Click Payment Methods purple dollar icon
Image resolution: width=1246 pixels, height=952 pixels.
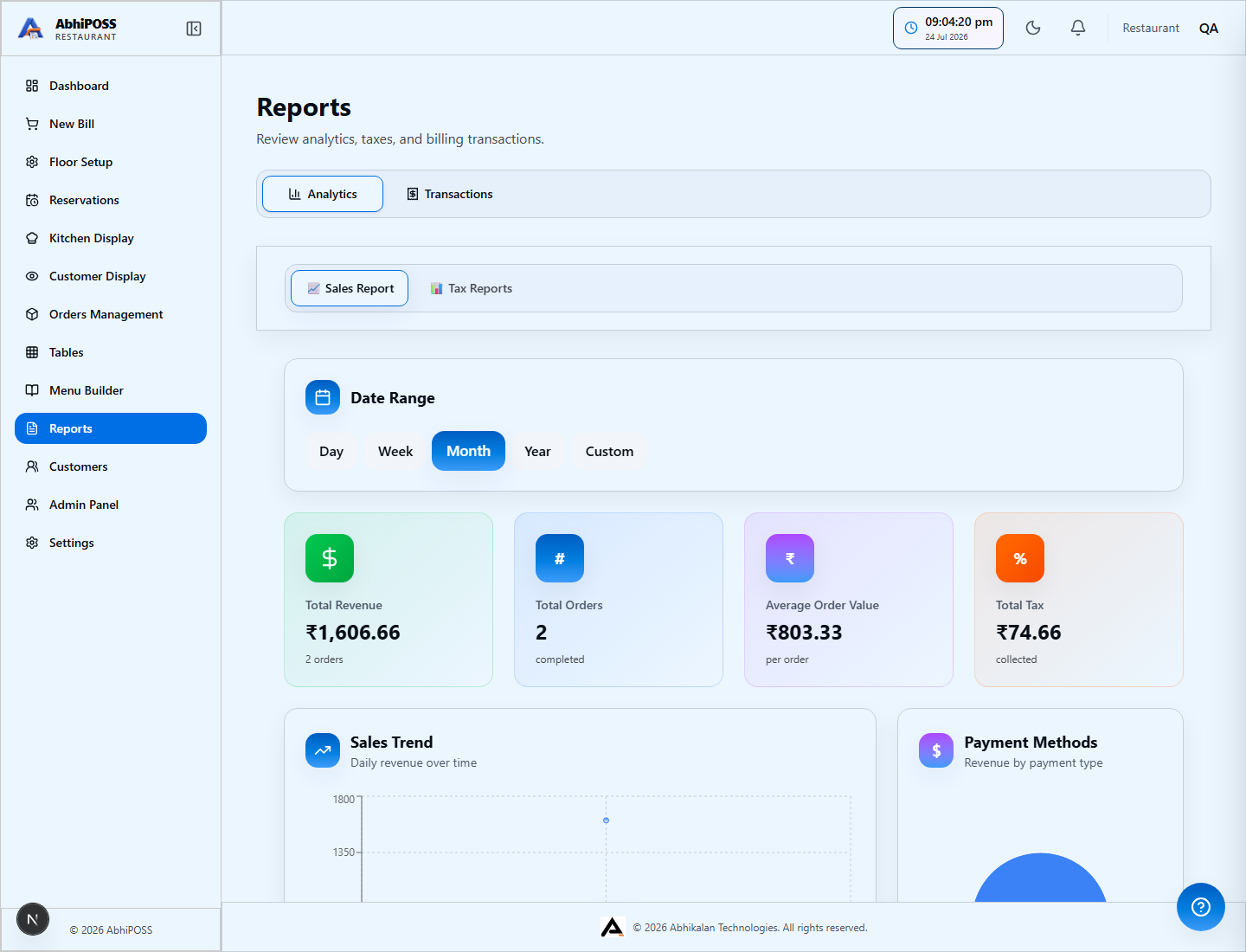[936, 750]
